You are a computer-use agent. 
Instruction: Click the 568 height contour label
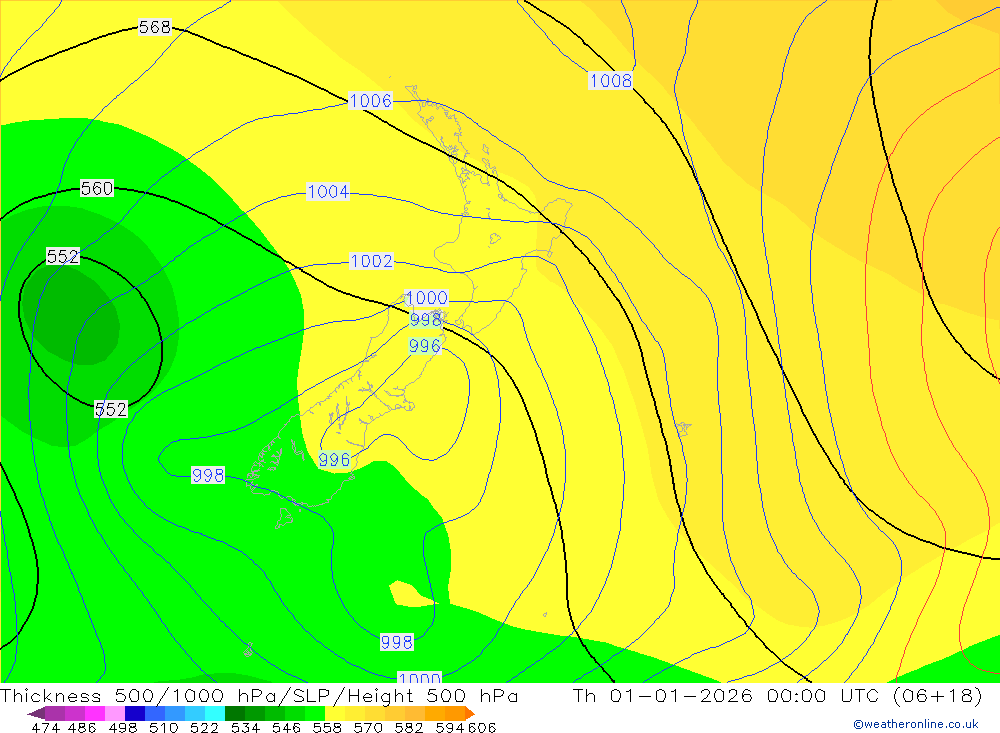click(x=155, y=27)
